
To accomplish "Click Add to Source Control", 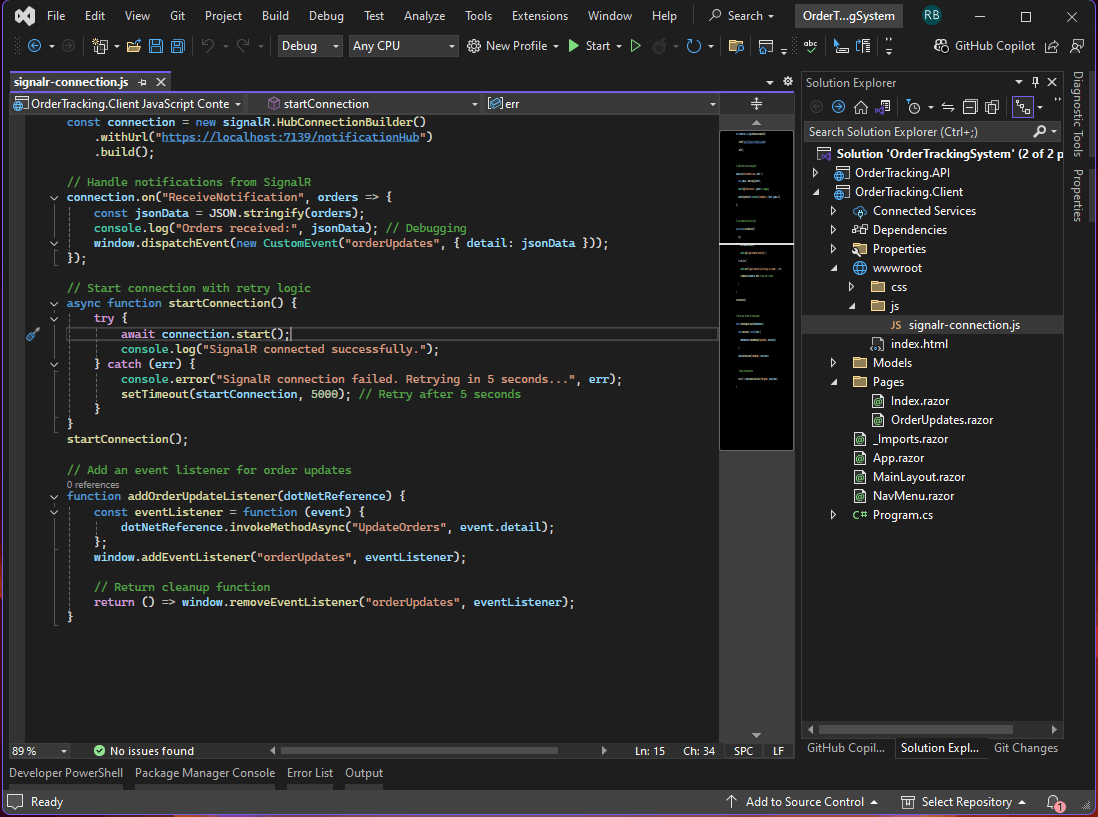I will (x=802, y=802).
